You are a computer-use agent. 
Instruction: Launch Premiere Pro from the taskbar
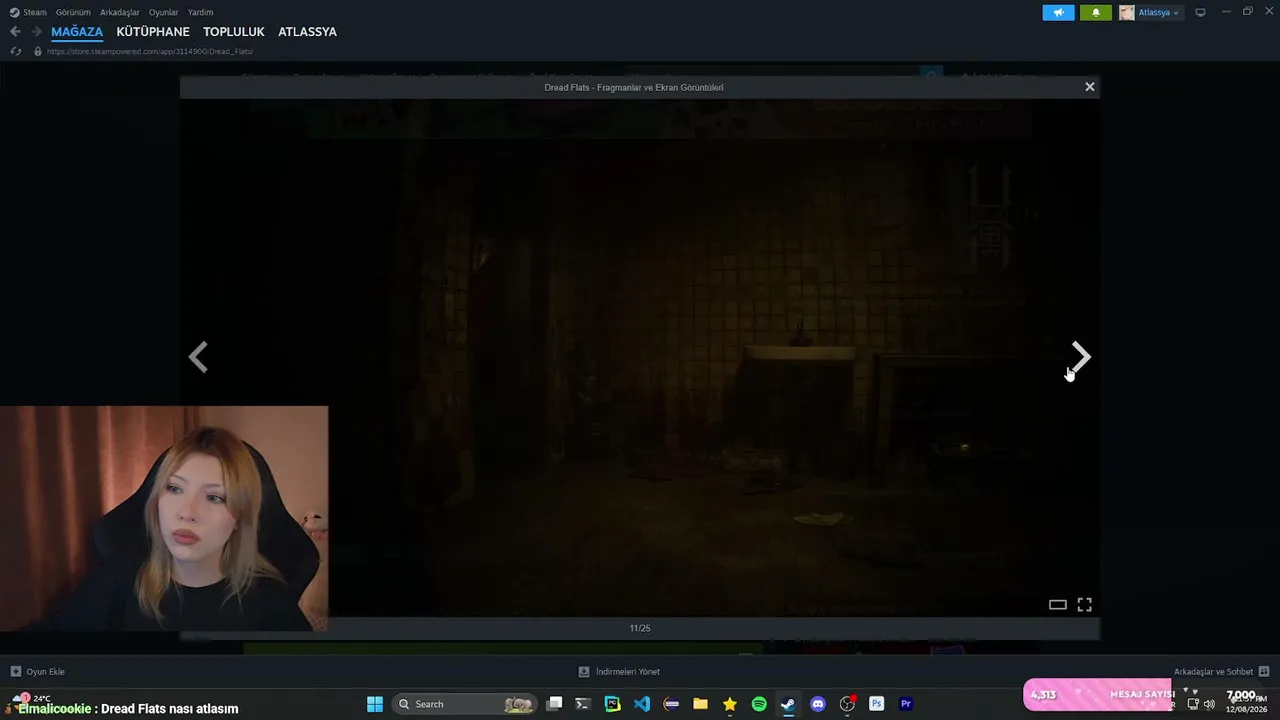tap(906, 704)
